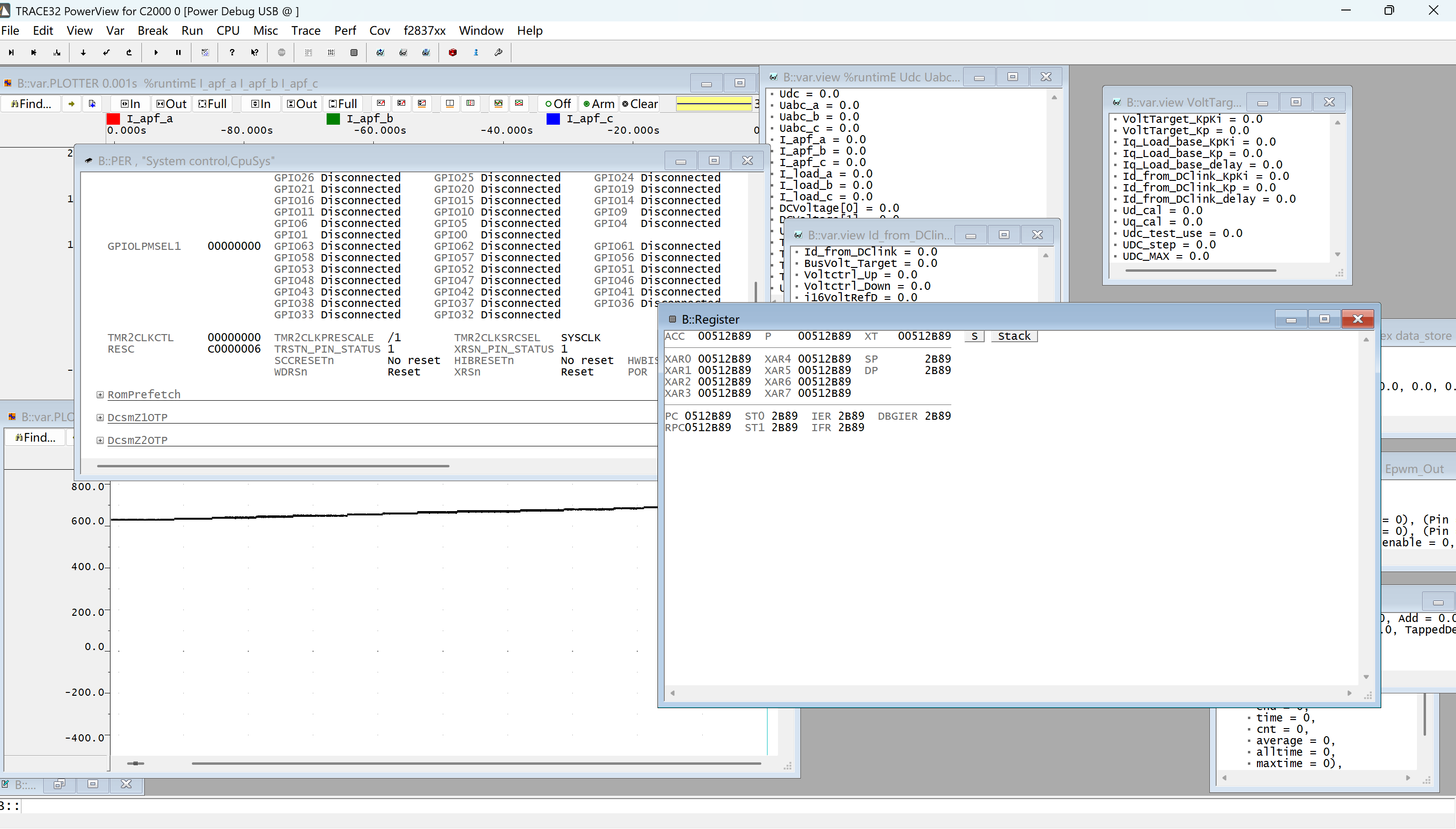The width and height of the screenshot is (1456, 829).
Task: Click horizontal zoom Out in plotter toolbar
Action: (171, 104)
